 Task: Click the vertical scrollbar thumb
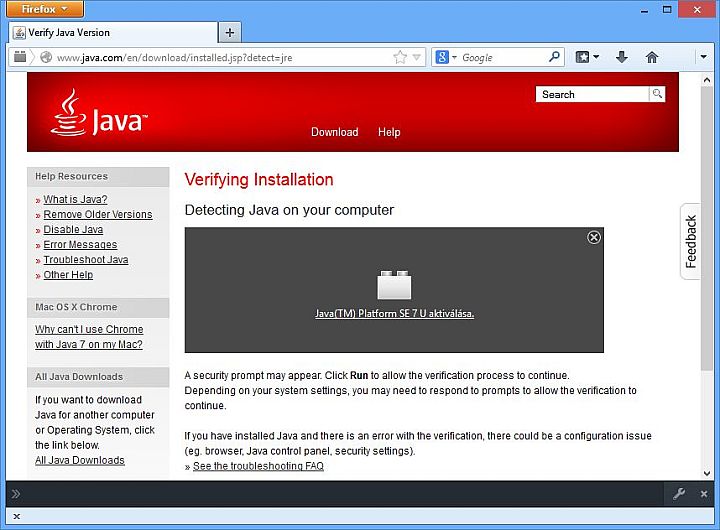[707, 228]
